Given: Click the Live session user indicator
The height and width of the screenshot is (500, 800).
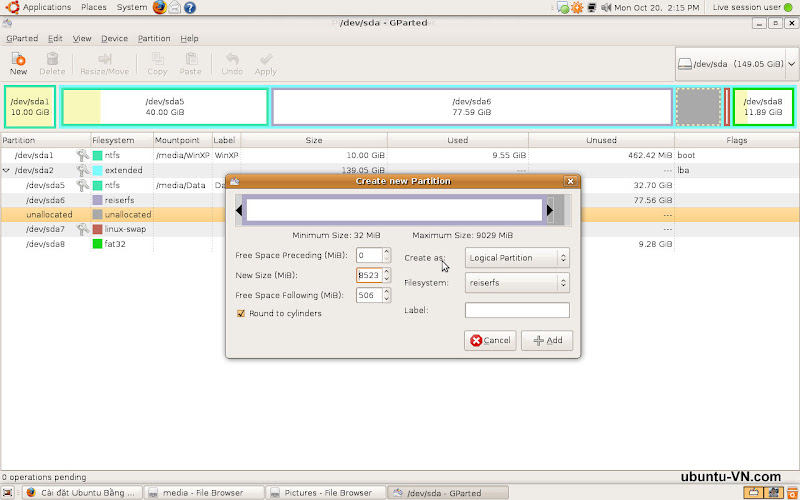Looking at the screenshot, I should (753, 8).
